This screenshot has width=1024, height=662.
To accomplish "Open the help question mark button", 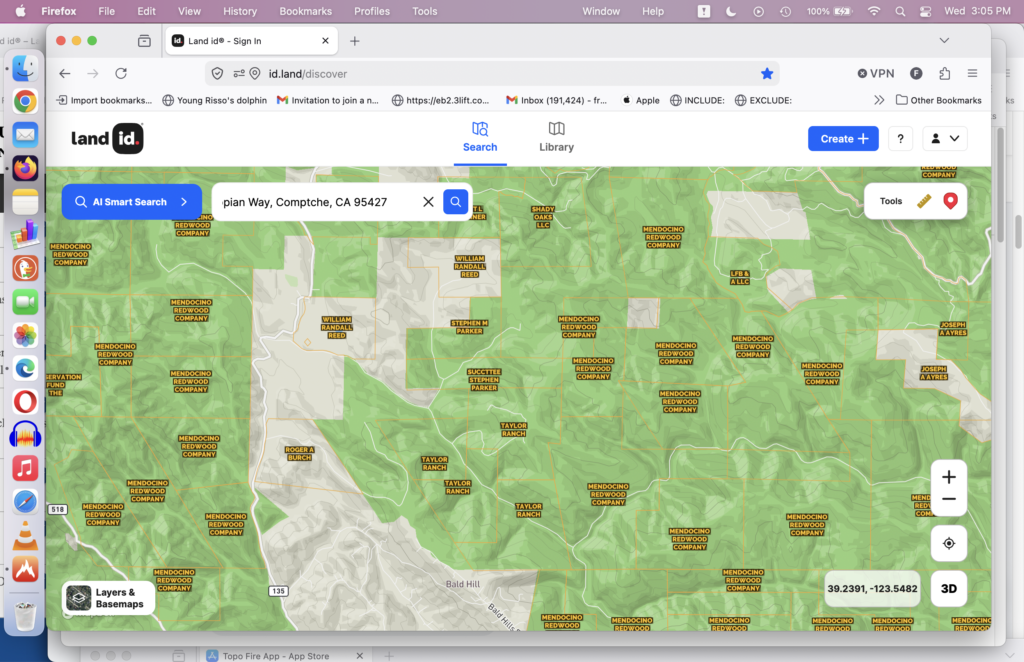I will tap(900, 139).
